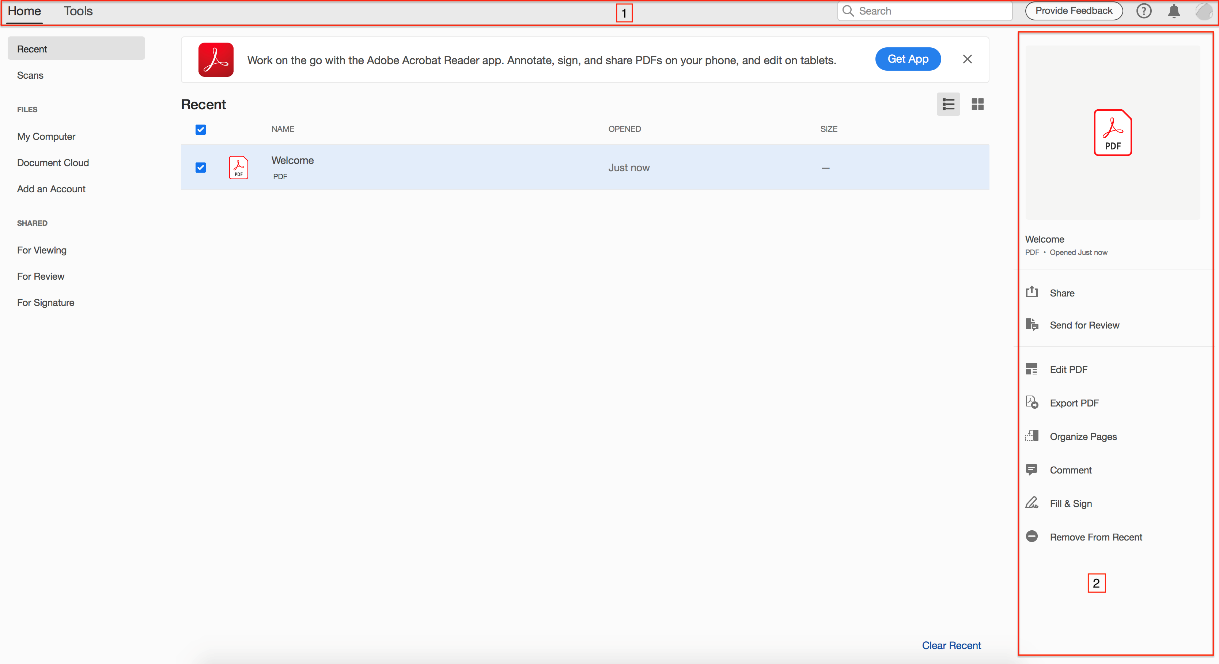Click the large PDF preview thumbnail

pyautogui.click(x=1112, y=132)
